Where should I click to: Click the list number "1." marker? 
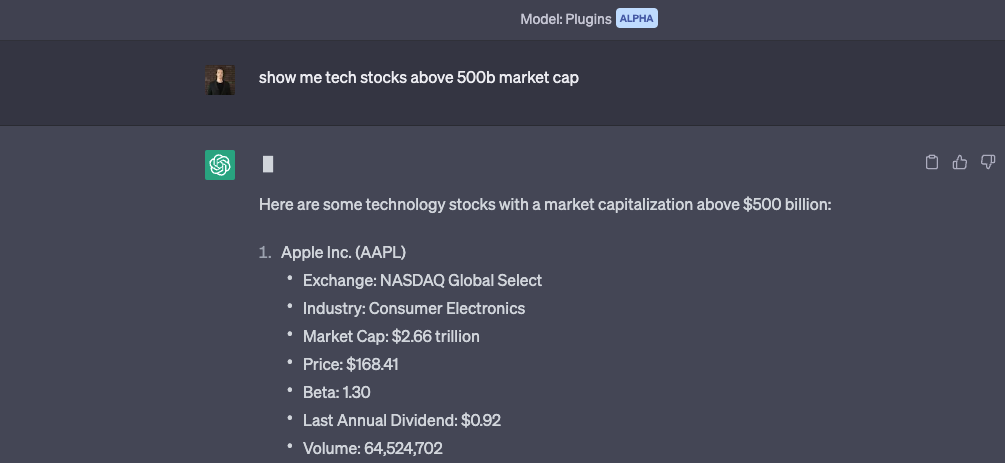tap(265, 252)
